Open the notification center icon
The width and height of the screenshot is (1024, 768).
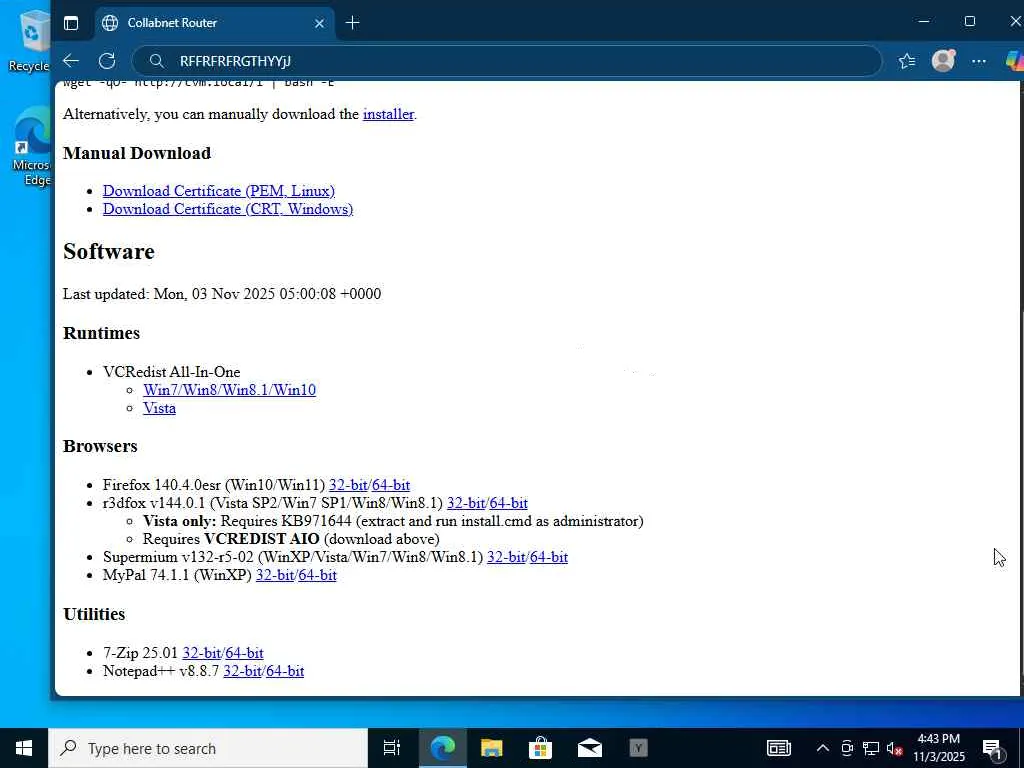click(x=992, y=748)
